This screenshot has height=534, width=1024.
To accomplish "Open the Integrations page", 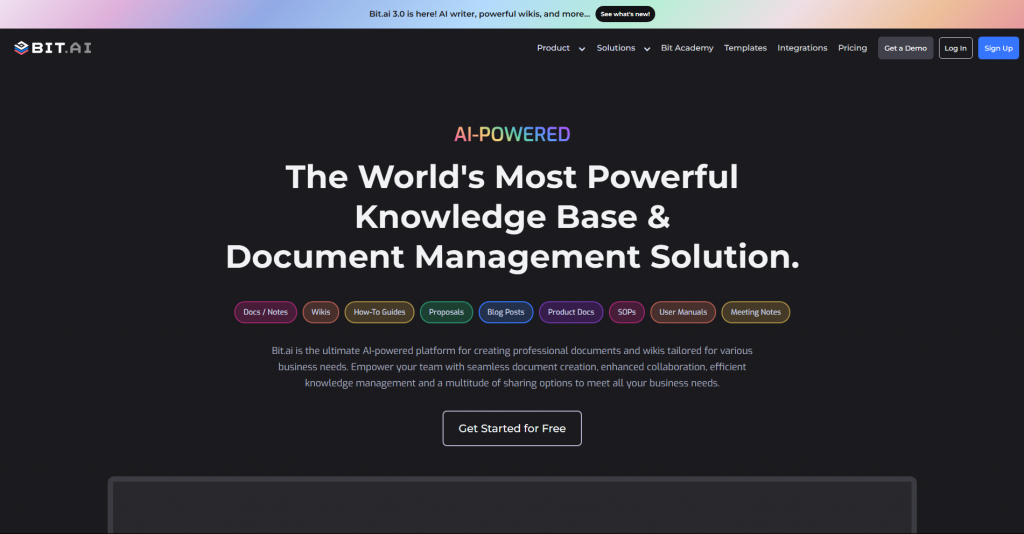I will pos(802,48).
